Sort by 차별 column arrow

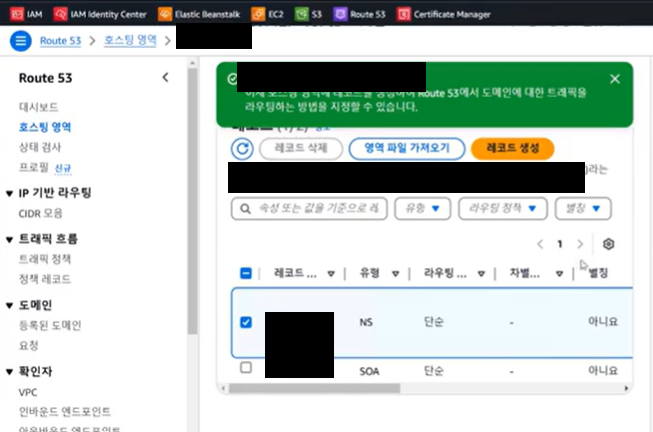559,274
